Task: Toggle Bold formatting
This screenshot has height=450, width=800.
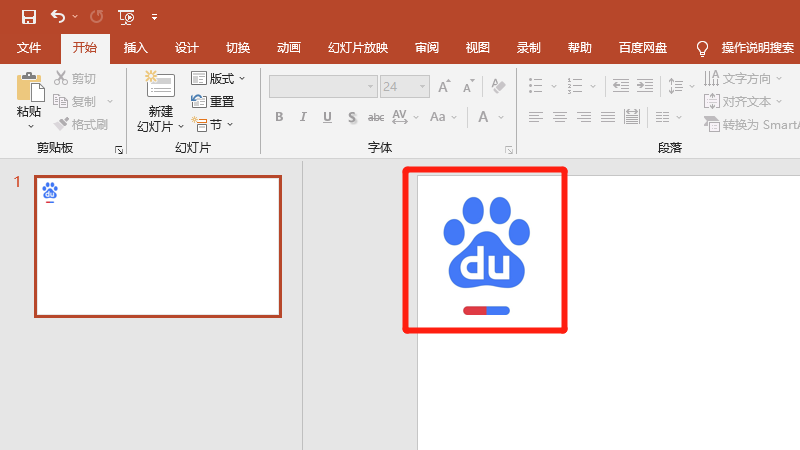Action: pyautogui.click(x=280, y=117)
